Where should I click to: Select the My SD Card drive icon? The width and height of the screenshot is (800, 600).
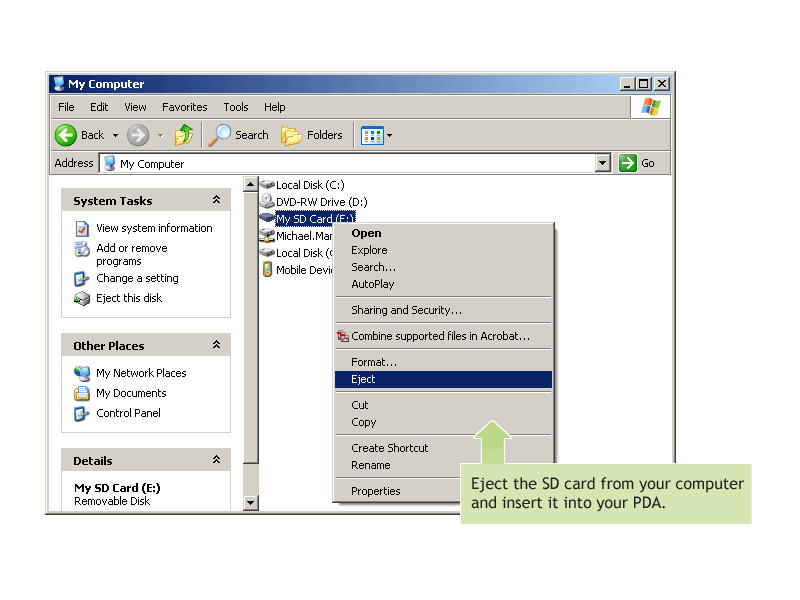[x=267, y=218]
